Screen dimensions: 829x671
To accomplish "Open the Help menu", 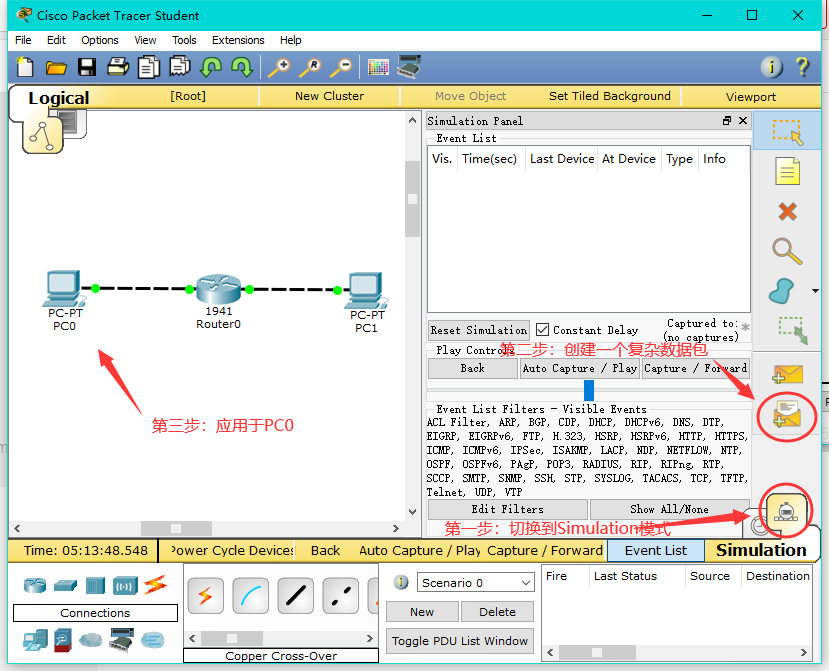I will 290,40.
